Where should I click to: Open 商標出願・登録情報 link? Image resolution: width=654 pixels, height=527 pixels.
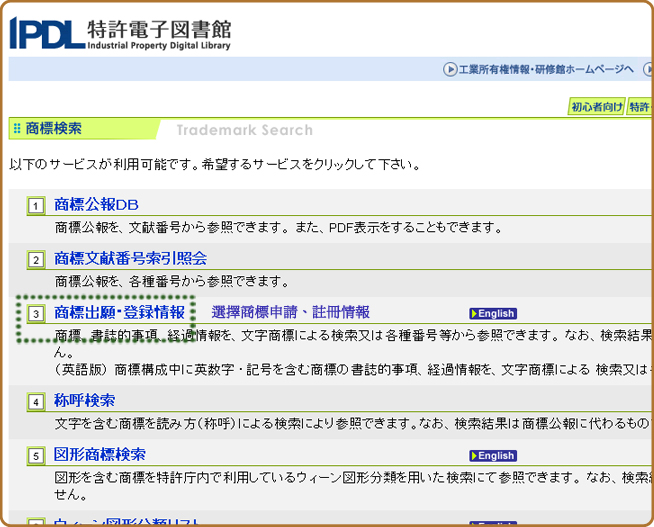(120, 312)
